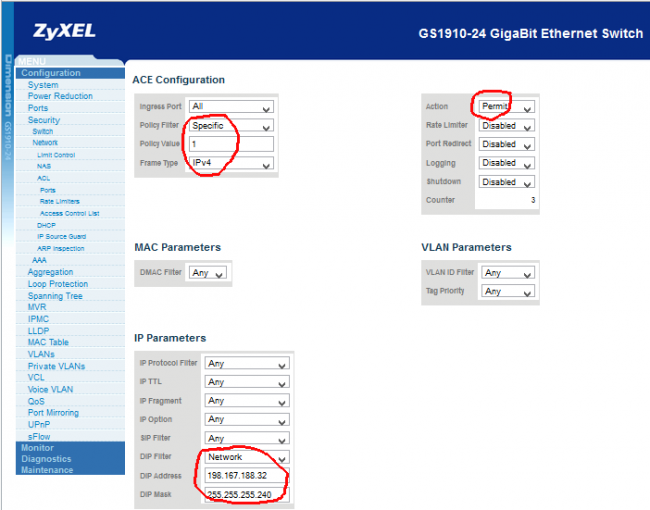This screenshot has height=510, width=650.
Task: Click the DIP Mask input field
Action: [x=247, y=494]
